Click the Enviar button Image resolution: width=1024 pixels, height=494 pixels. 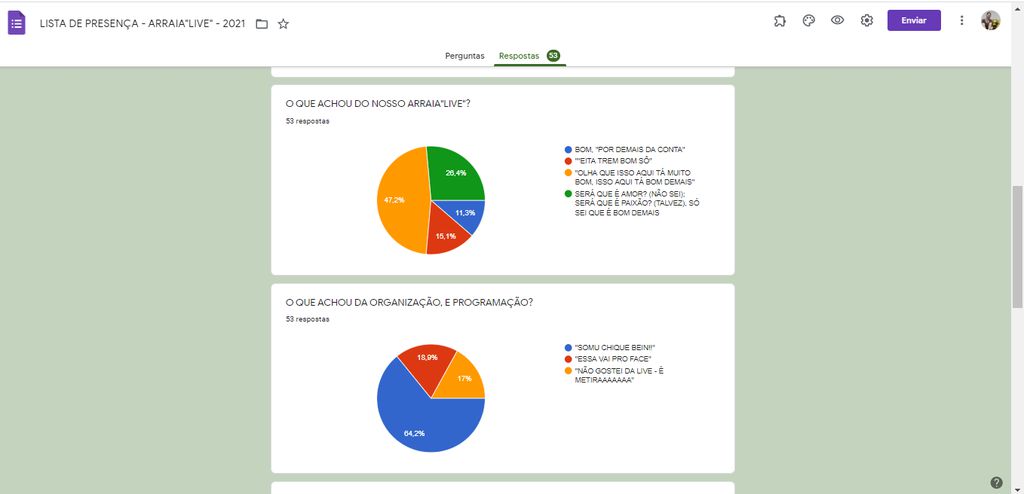913,21
